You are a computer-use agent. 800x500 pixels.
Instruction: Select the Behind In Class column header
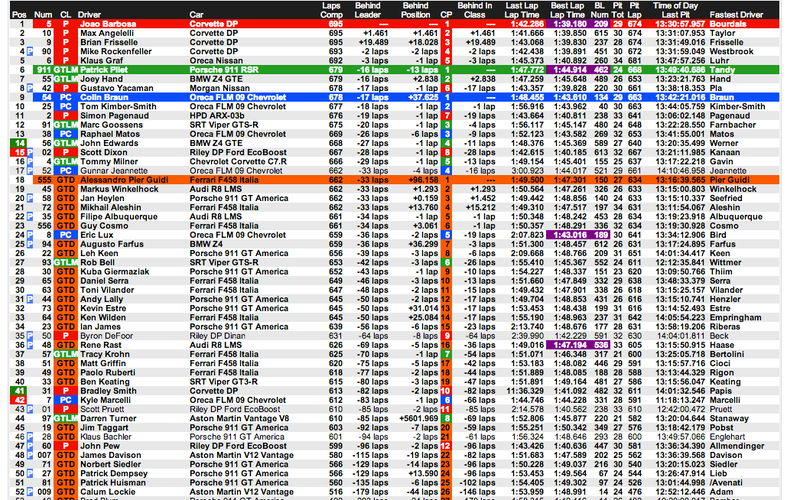[x=474, y=10]
